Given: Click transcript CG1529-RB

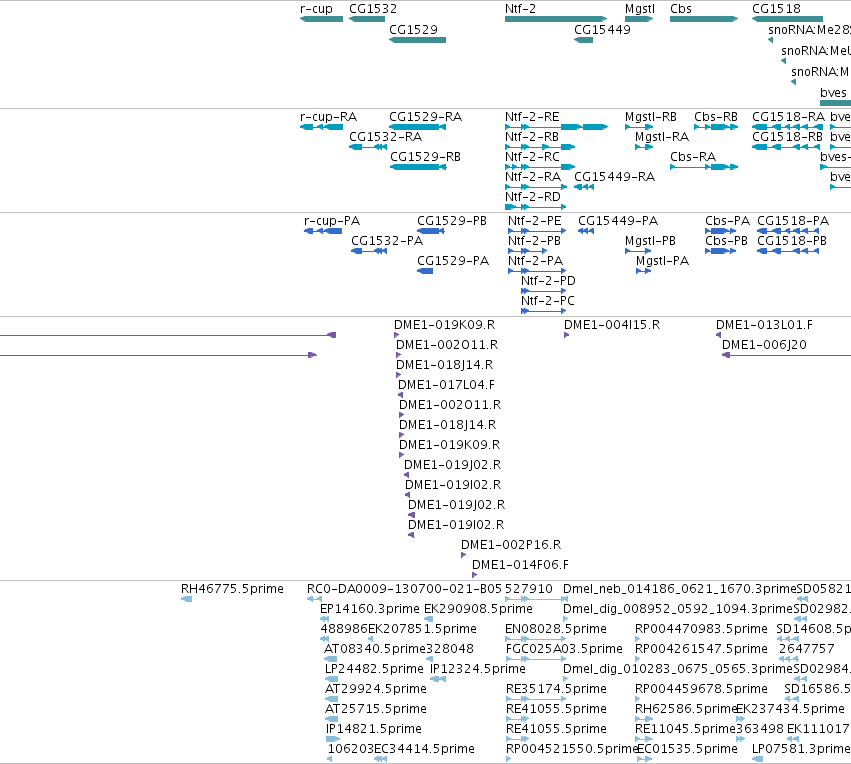Looking at the screenshot, I should click(x=426, y=157).
